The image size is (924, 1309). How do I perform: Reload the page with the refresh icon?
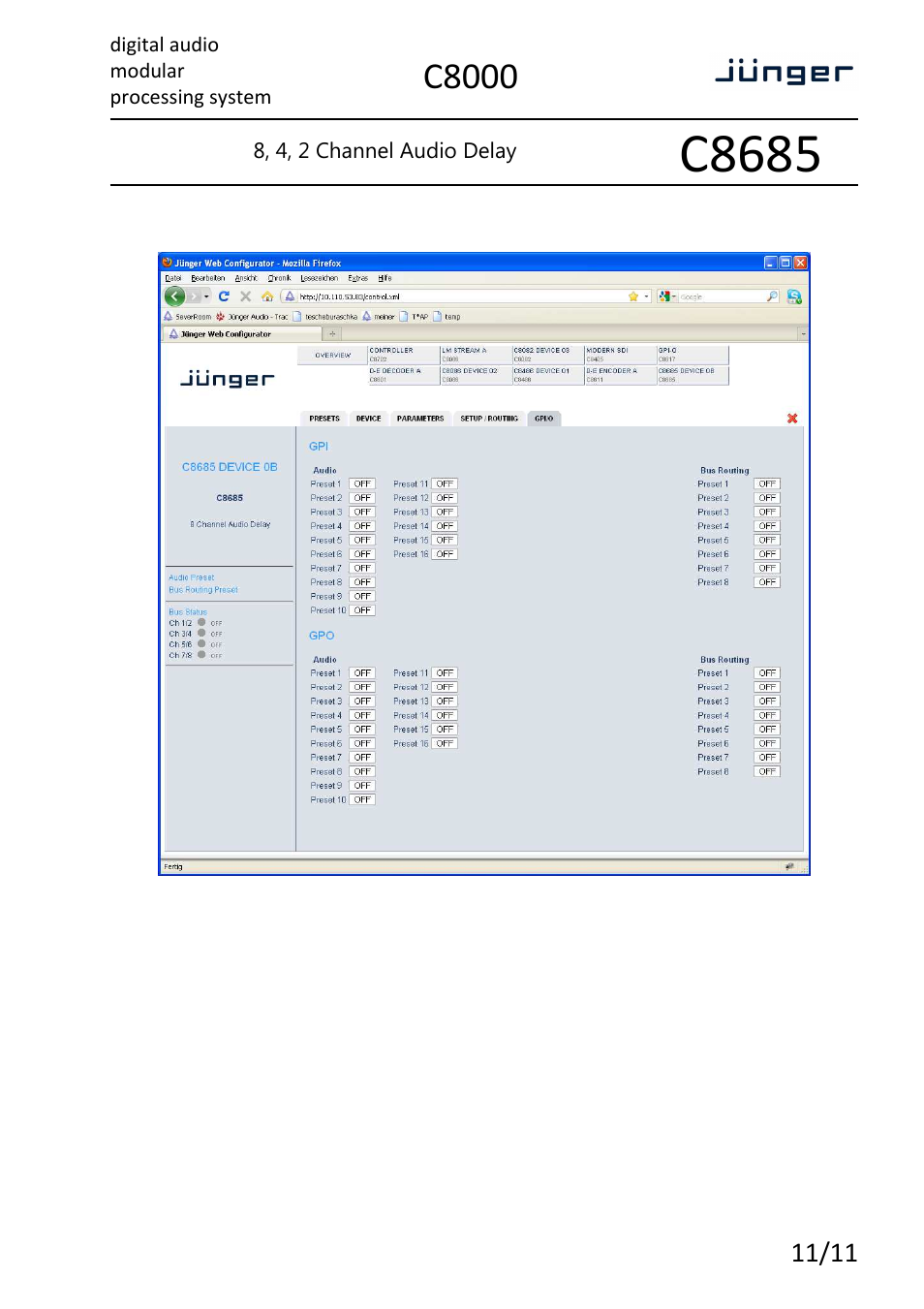tap(224, 296)
